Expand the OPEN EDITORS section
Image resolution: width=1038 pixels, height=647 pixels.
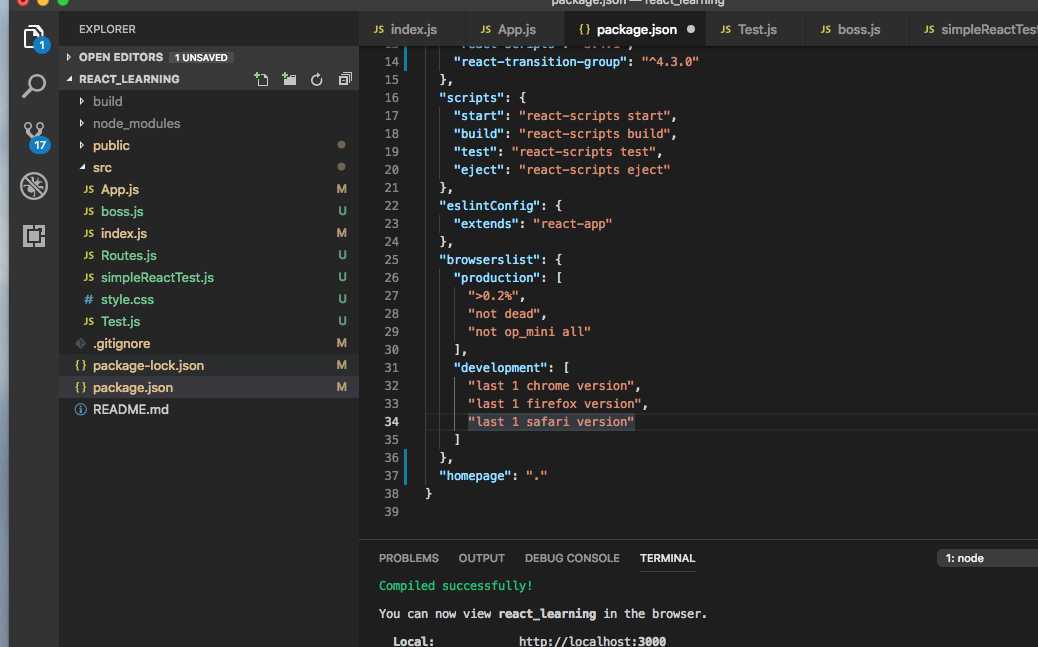point(69,58)
